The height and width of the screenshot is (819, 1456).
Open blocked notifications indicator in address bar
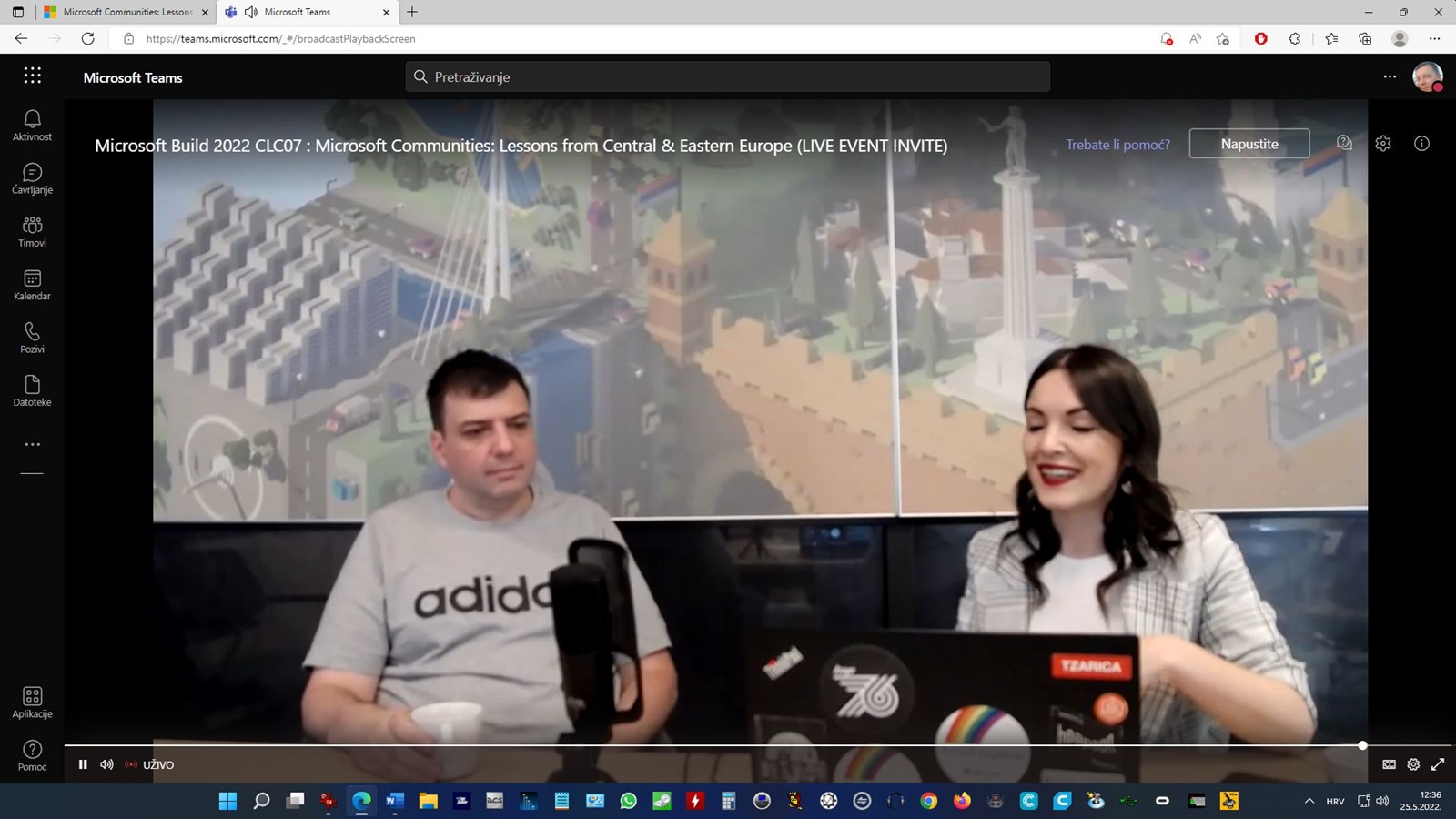click(x=1167, y=38)
